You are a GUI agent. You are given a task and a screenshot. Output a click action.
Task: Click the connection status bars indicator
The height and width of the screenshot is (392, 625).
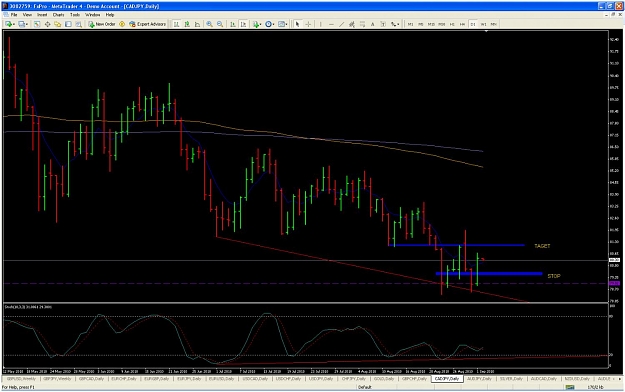pyautogui.click(x=570, y=387)
